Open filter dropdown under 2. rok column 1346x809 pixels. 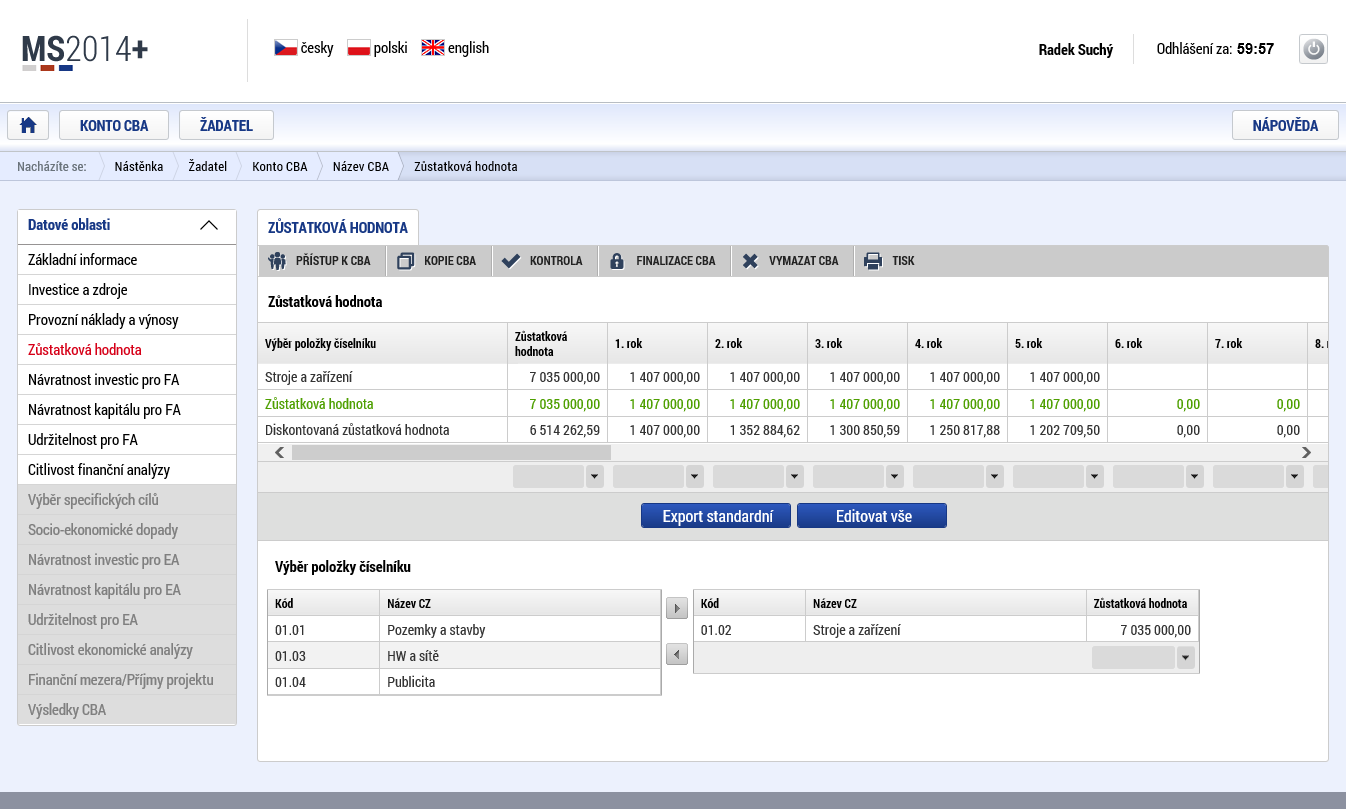pyautogui.click(x=794, y=477)
